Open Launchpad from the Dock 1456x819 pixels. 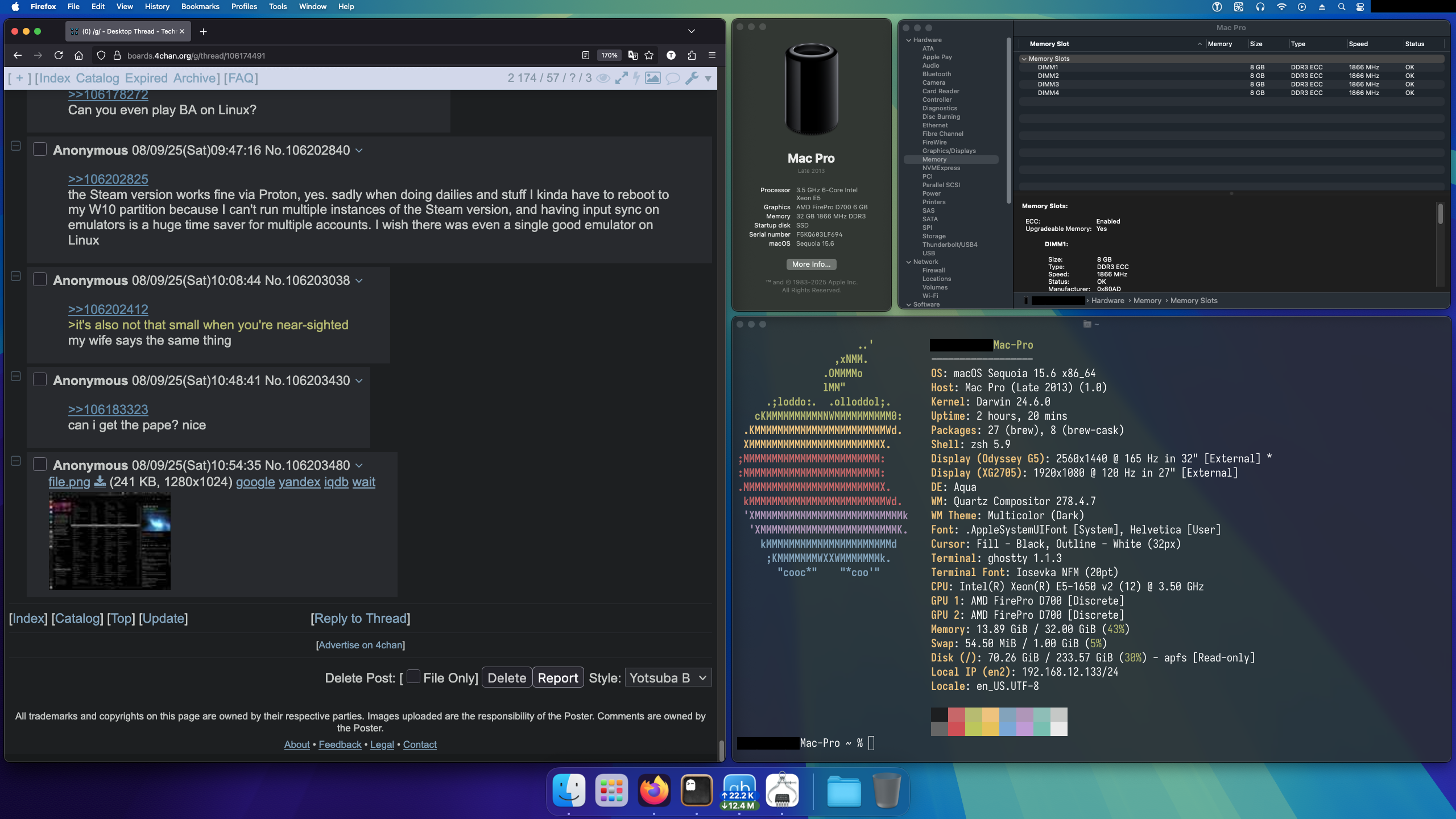611,791
